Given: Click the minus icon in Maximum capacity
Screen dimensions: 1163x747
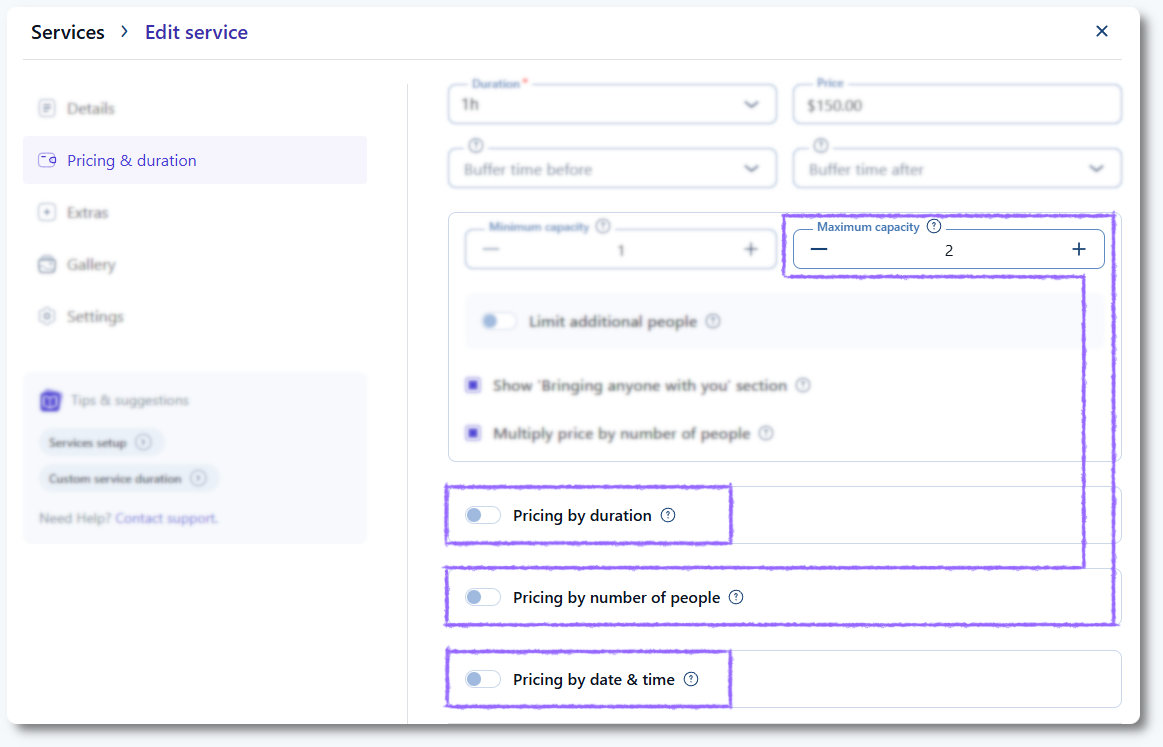Looking at the screenshot, I should click(x=819, y=250).
